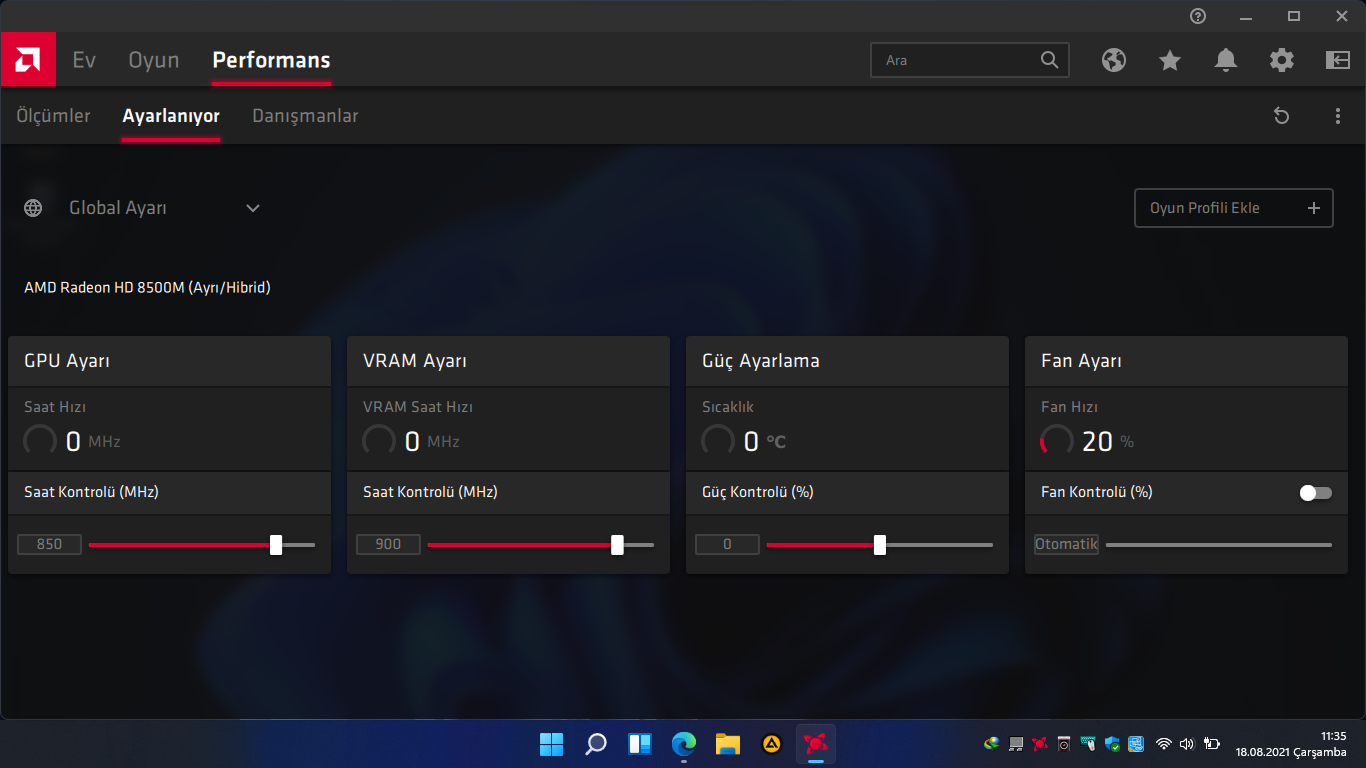This screenshot has height=768, width=1366.
Task: Click the AMD logo icon
Action: [x=28, y=60]
